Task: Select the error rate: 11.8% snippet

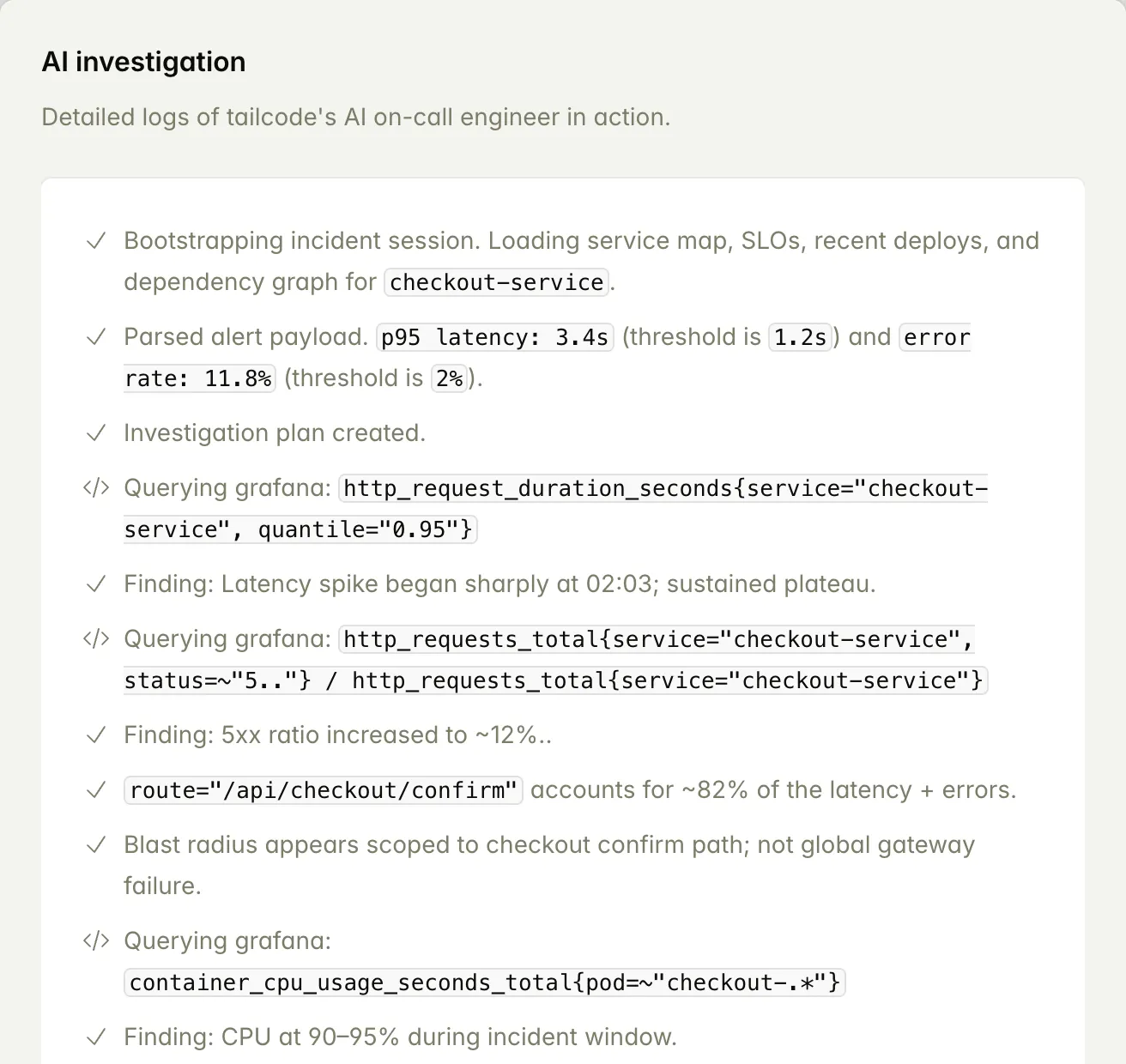Action: point(199,378)
